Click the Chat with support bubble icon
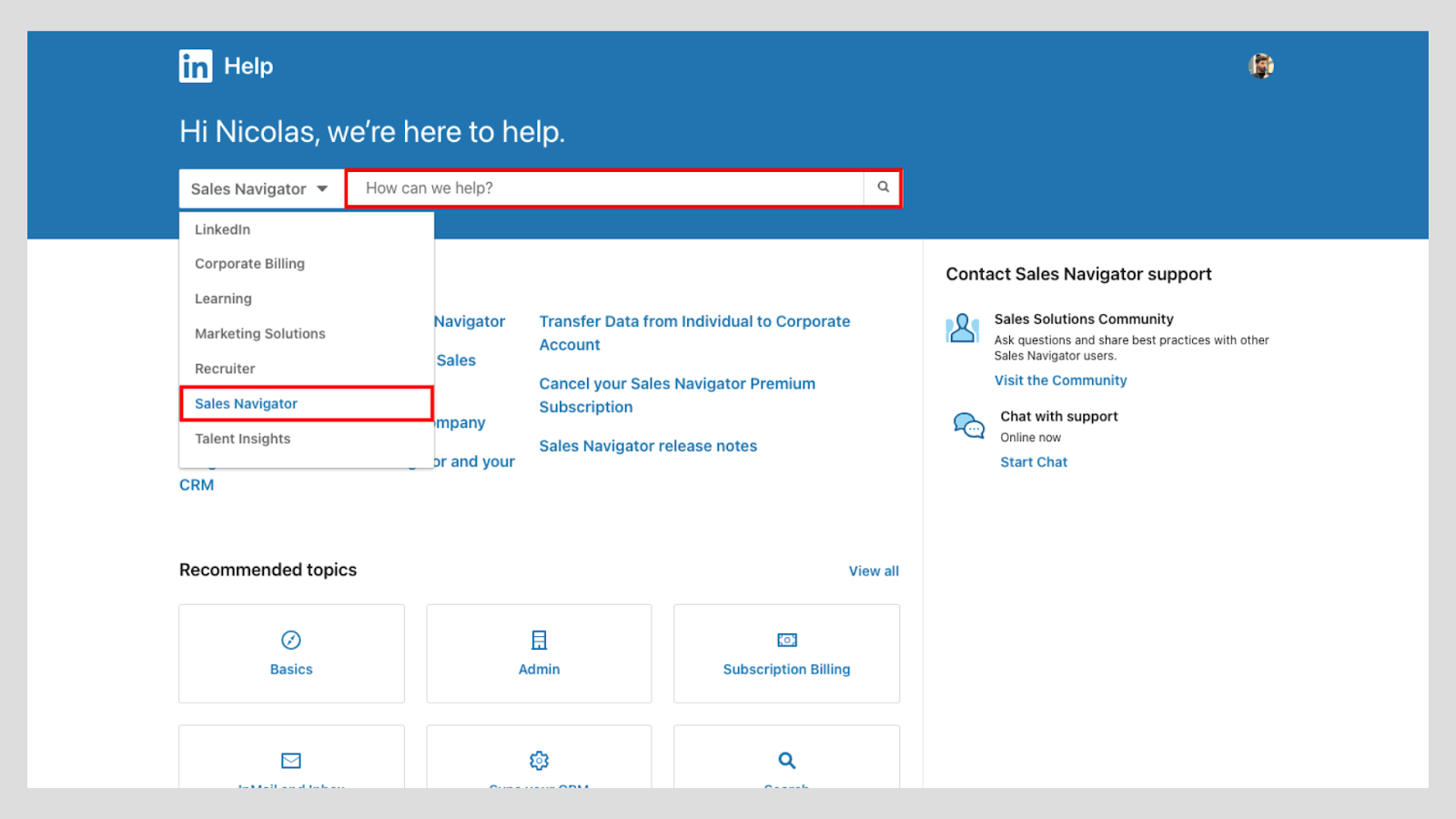Viewport: 1456px width, 819px height. tap(968, 425)
